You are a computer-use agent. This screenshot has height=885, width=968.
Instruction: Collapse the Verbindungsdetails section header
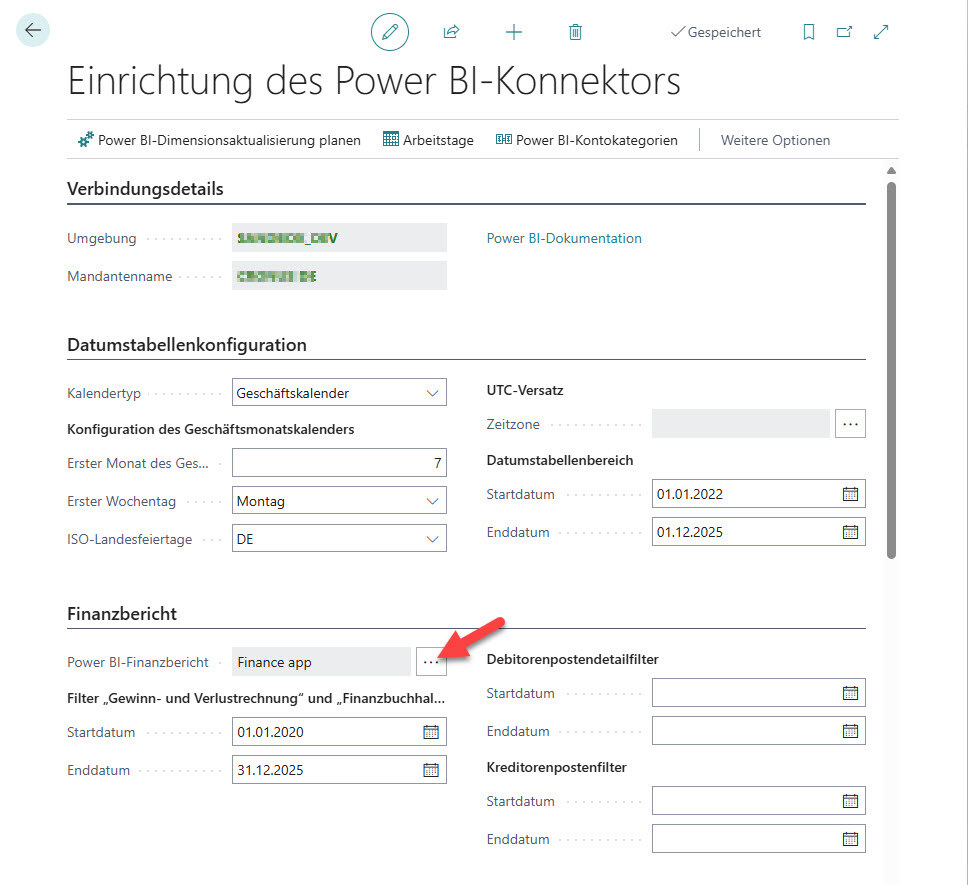point(145,189)
